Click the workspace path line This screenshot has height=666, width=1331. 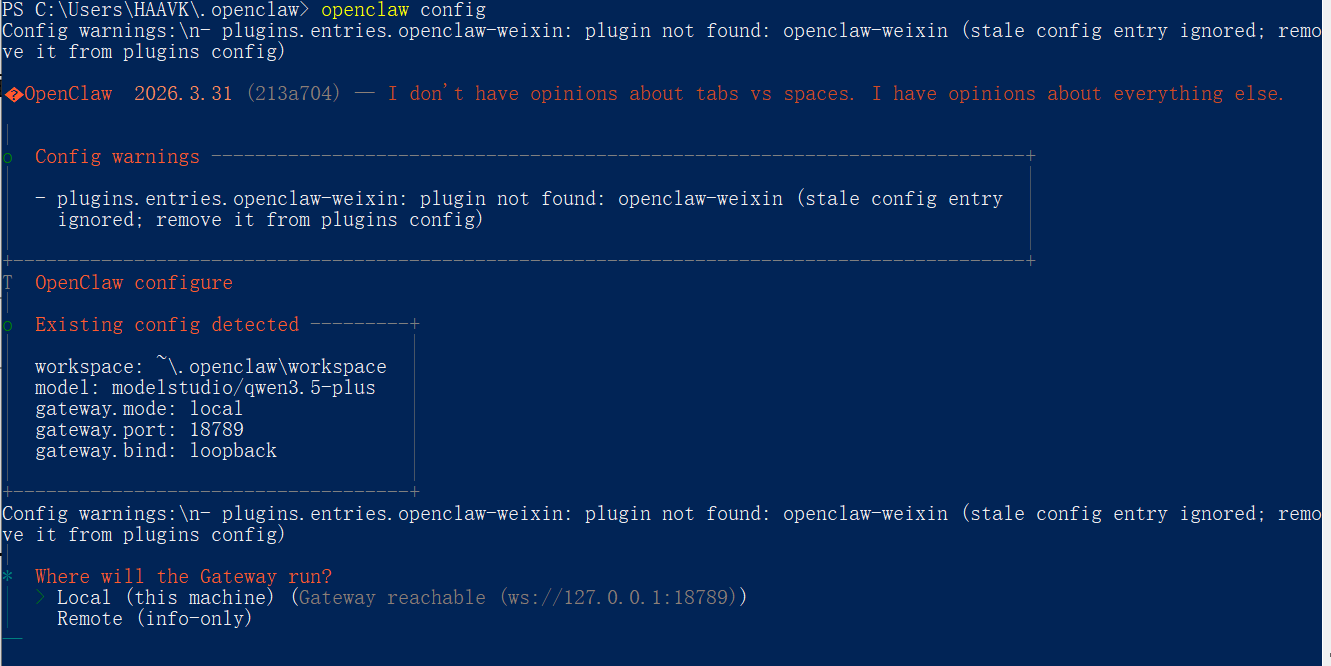210,367
